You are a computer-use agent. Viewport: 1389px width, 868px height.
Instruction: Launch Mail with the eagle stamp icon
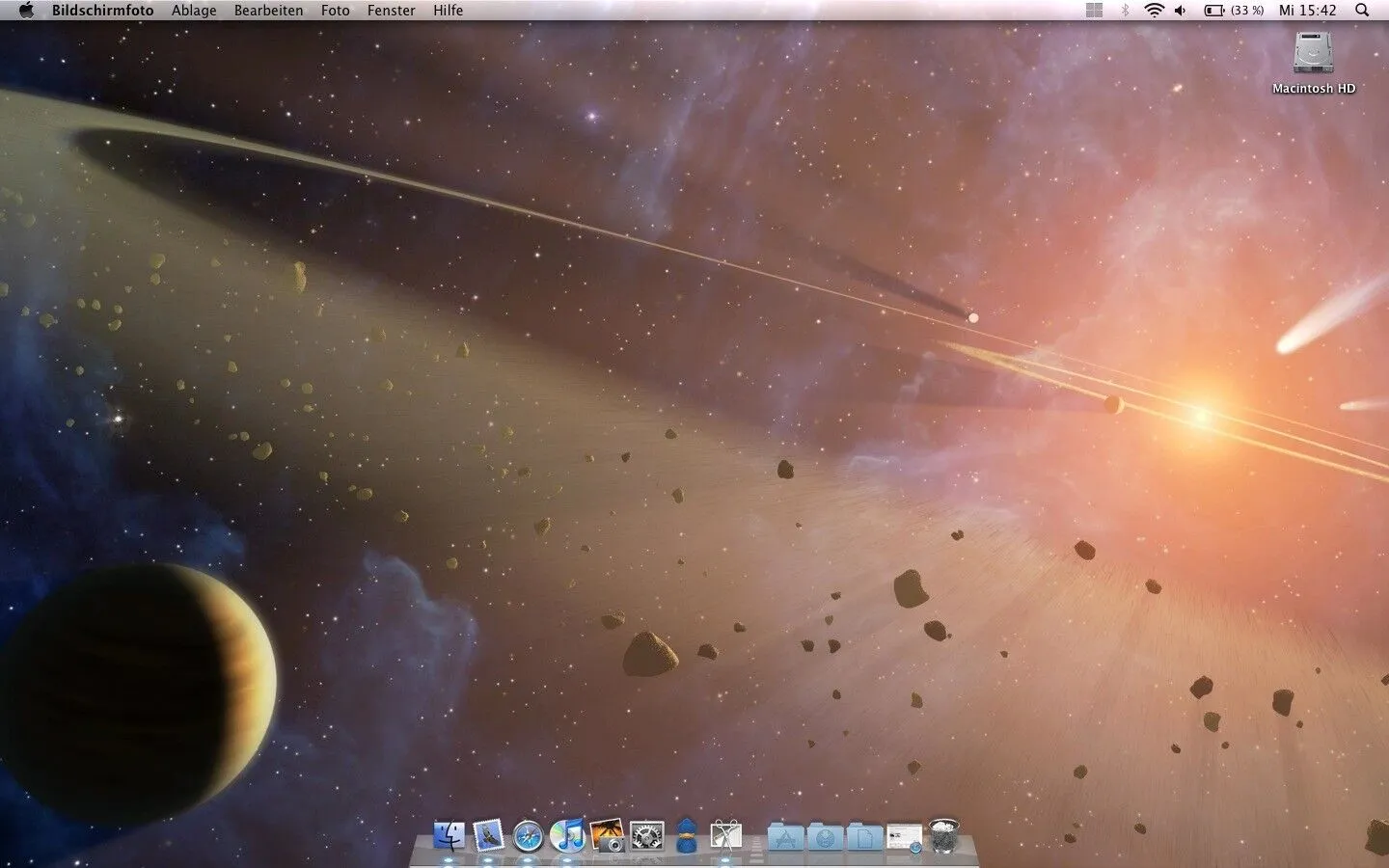coord(489,835)
